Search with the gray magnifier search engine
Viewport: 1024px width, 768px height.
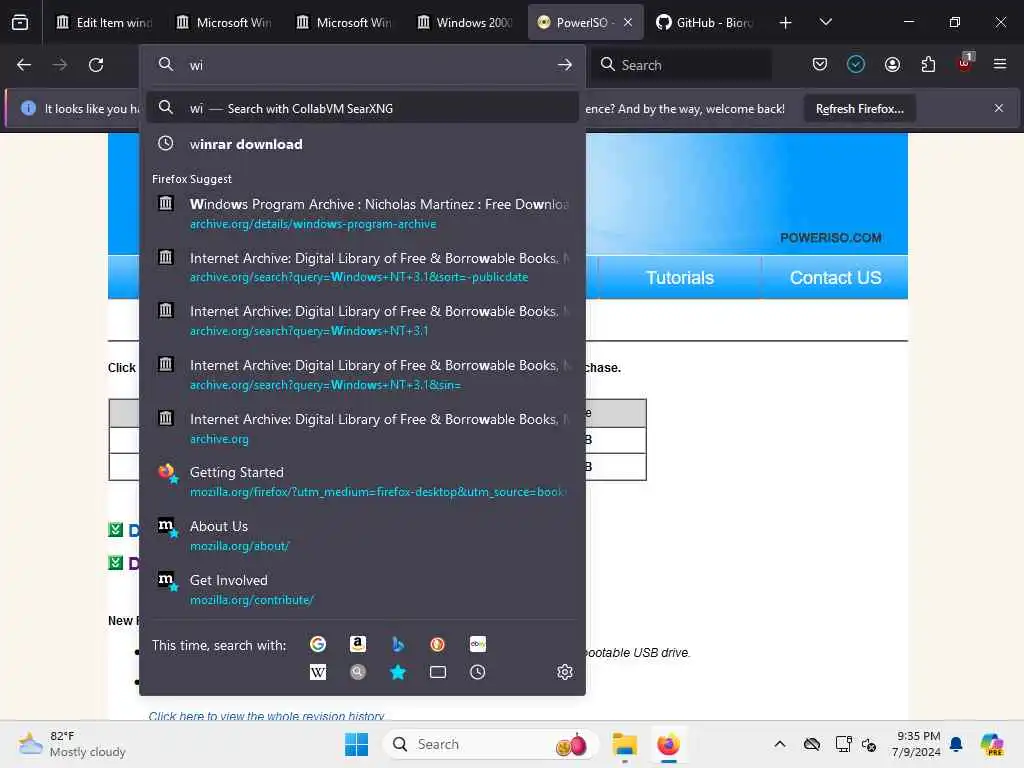point(358,672)
